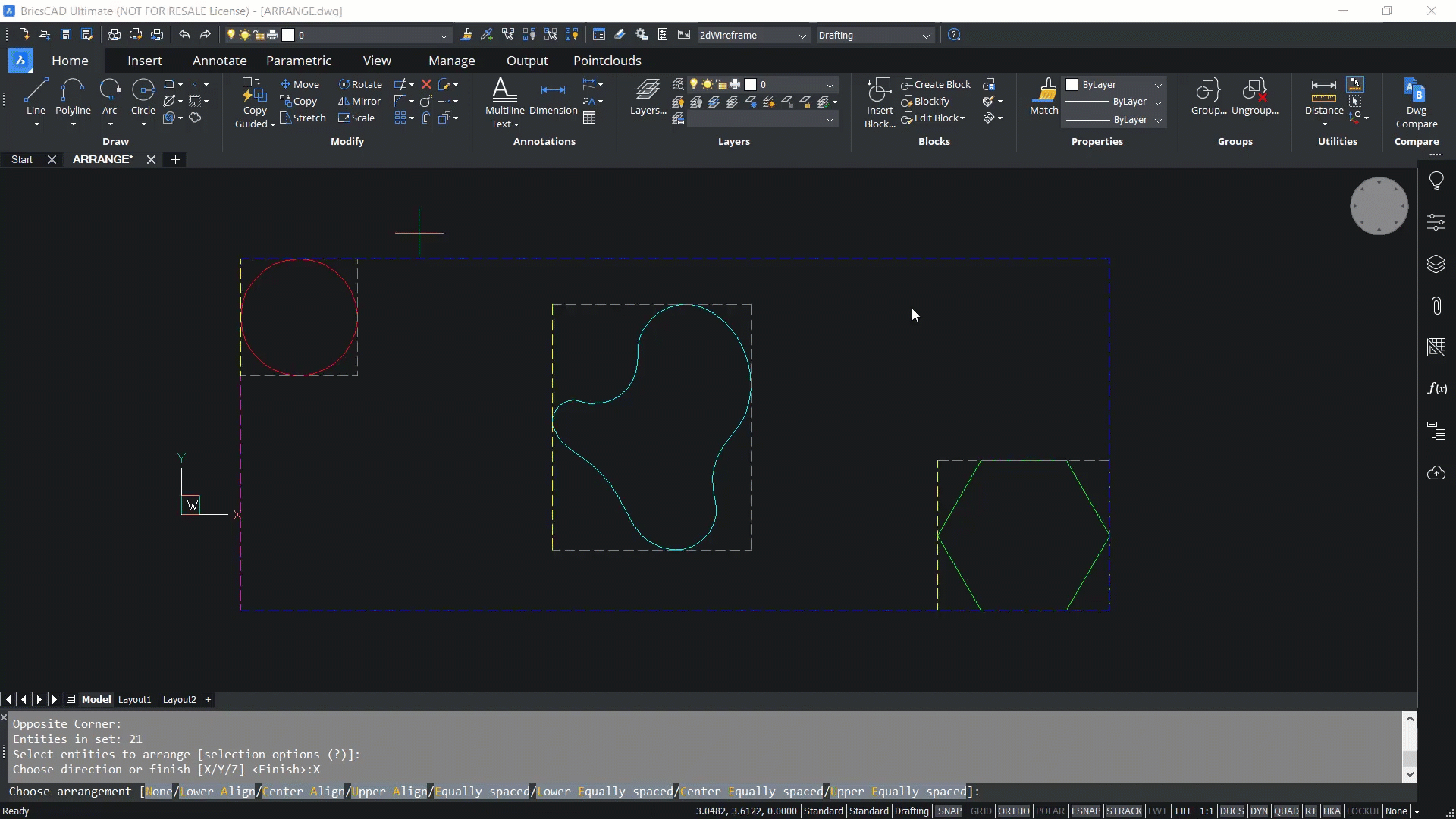The image size is (1456, 819).
Task: Open the Layers manager
Action: (x=648, y=97)
